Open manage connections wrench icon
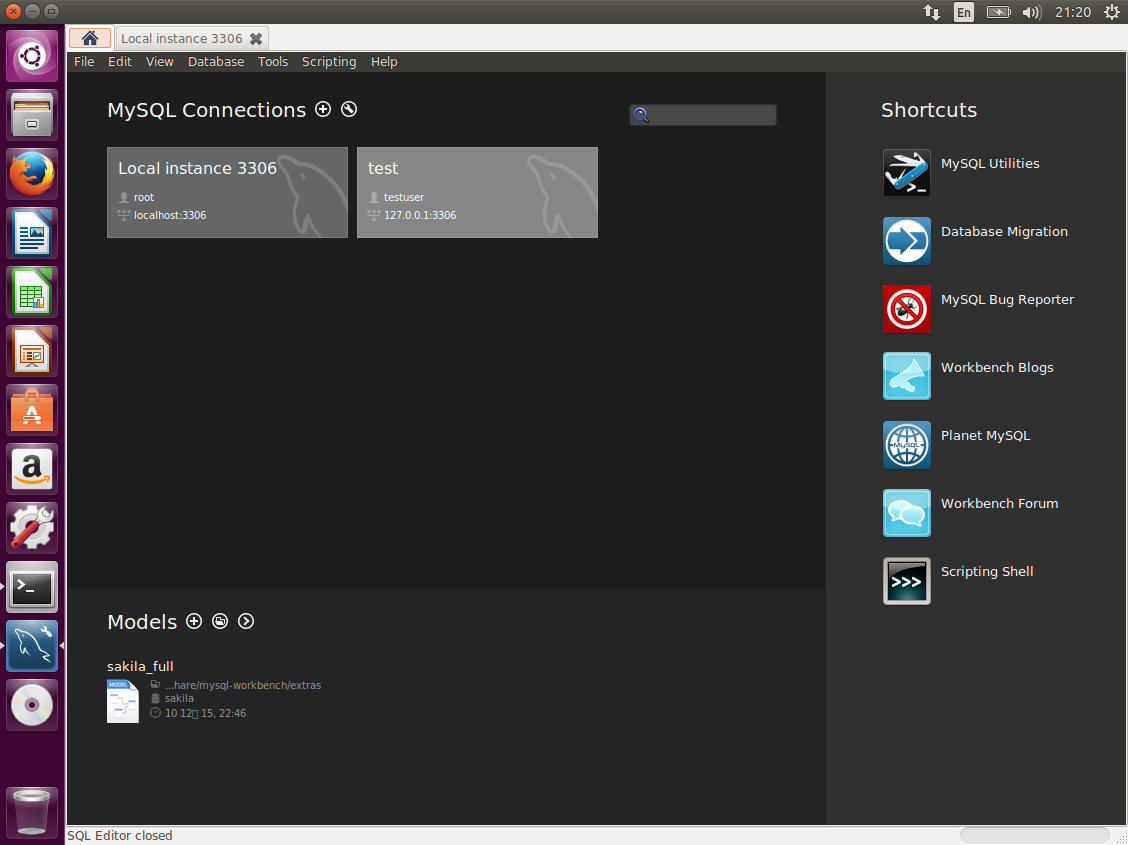1128x845 pixels. point(349,109)
